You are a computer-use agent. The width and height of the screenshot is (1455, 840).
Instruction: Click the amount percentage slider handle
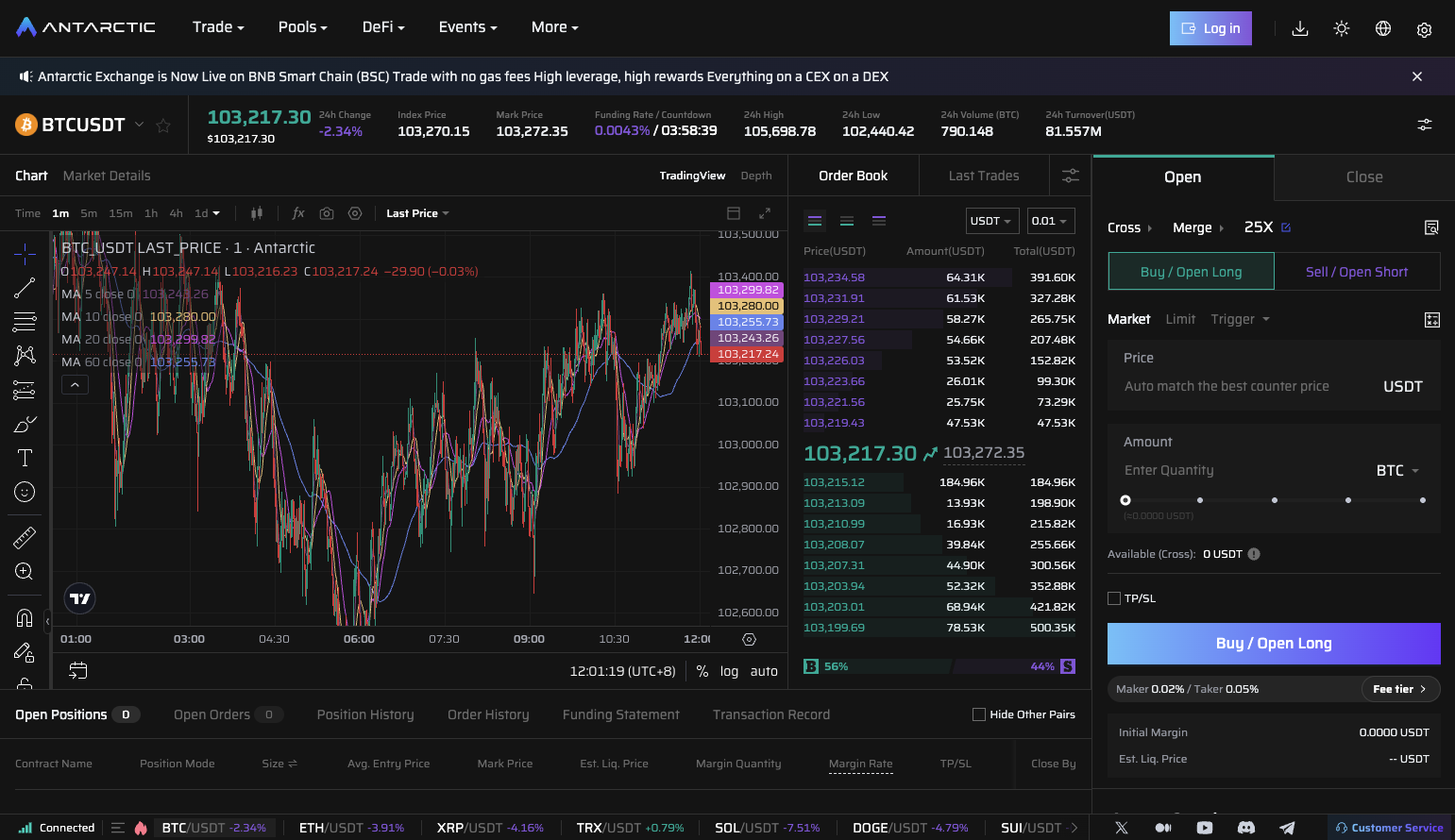1125,500
